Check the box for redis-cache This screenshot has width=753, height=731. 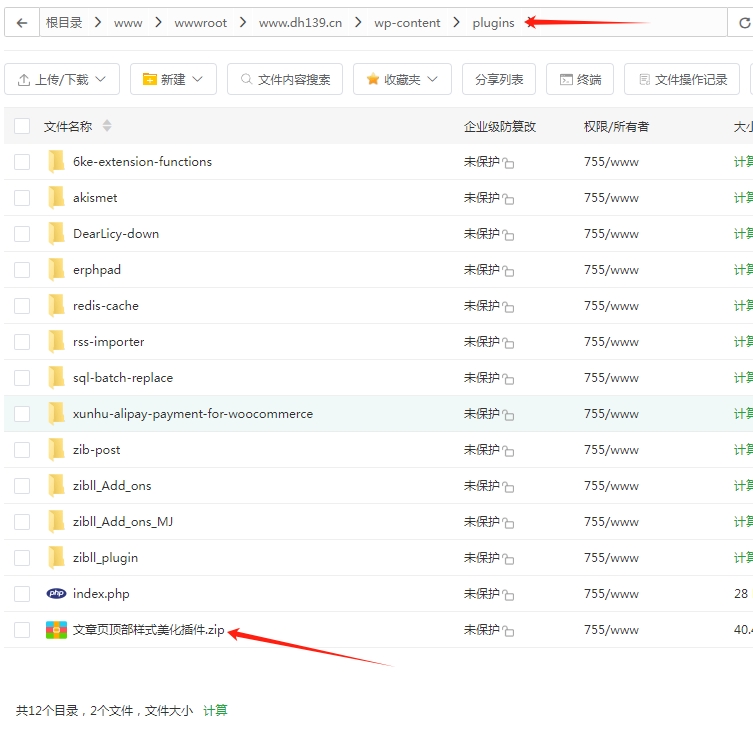click(x=22, y=306)
